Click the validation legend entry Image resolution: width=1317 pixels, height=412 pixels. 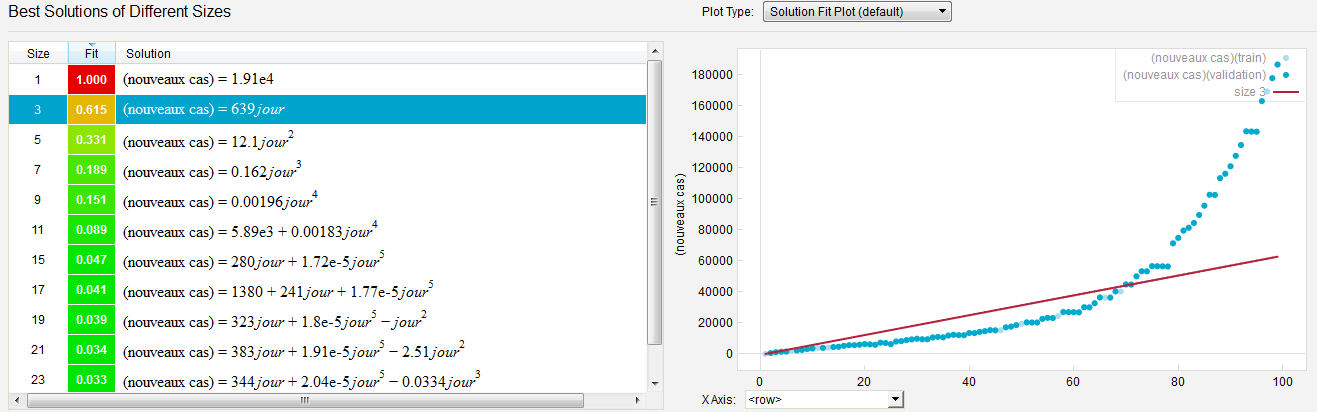point(1207,75)
